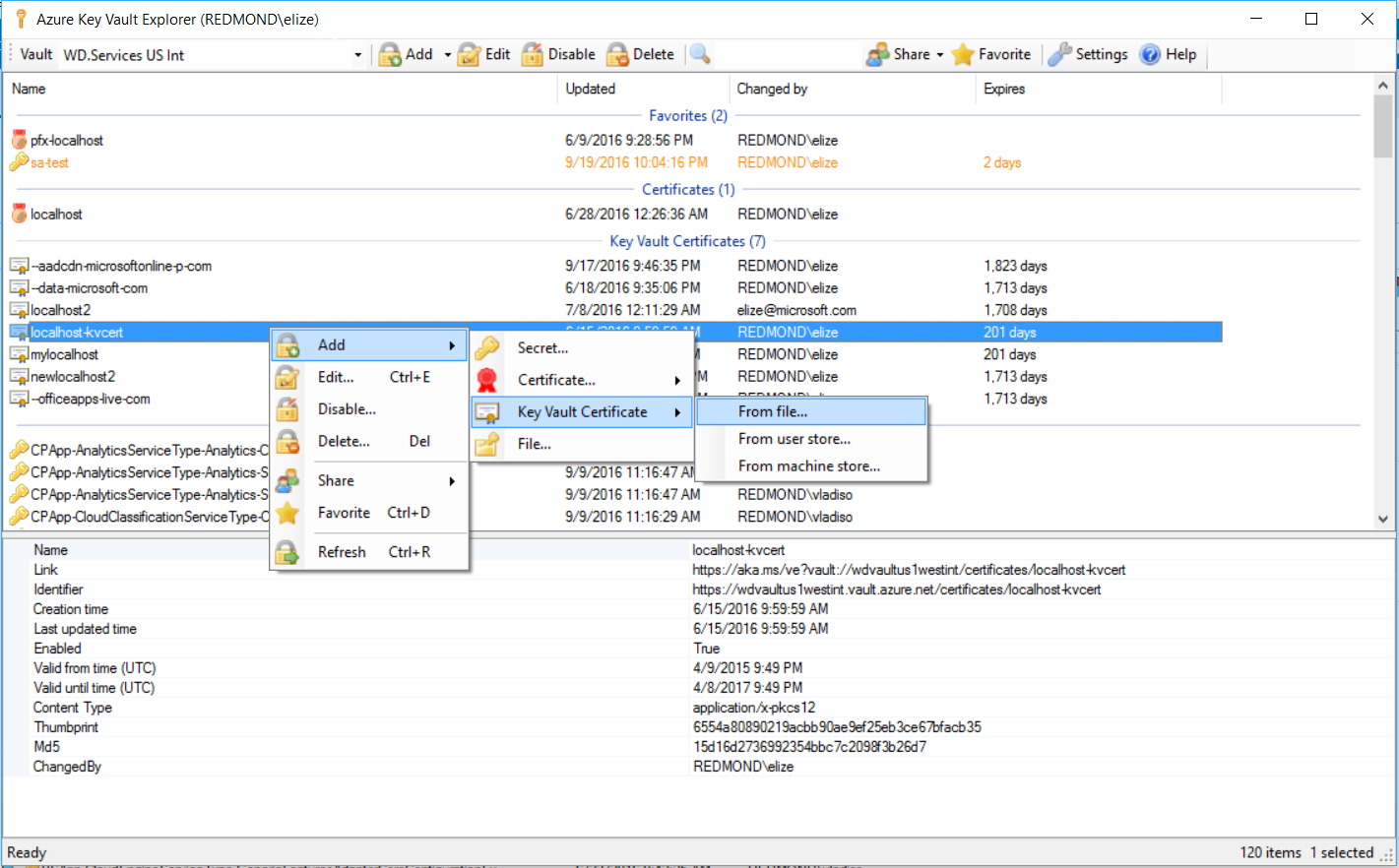Collapse the Certificates (1) group header
1399x868 pixels.
tap(688, 190)
